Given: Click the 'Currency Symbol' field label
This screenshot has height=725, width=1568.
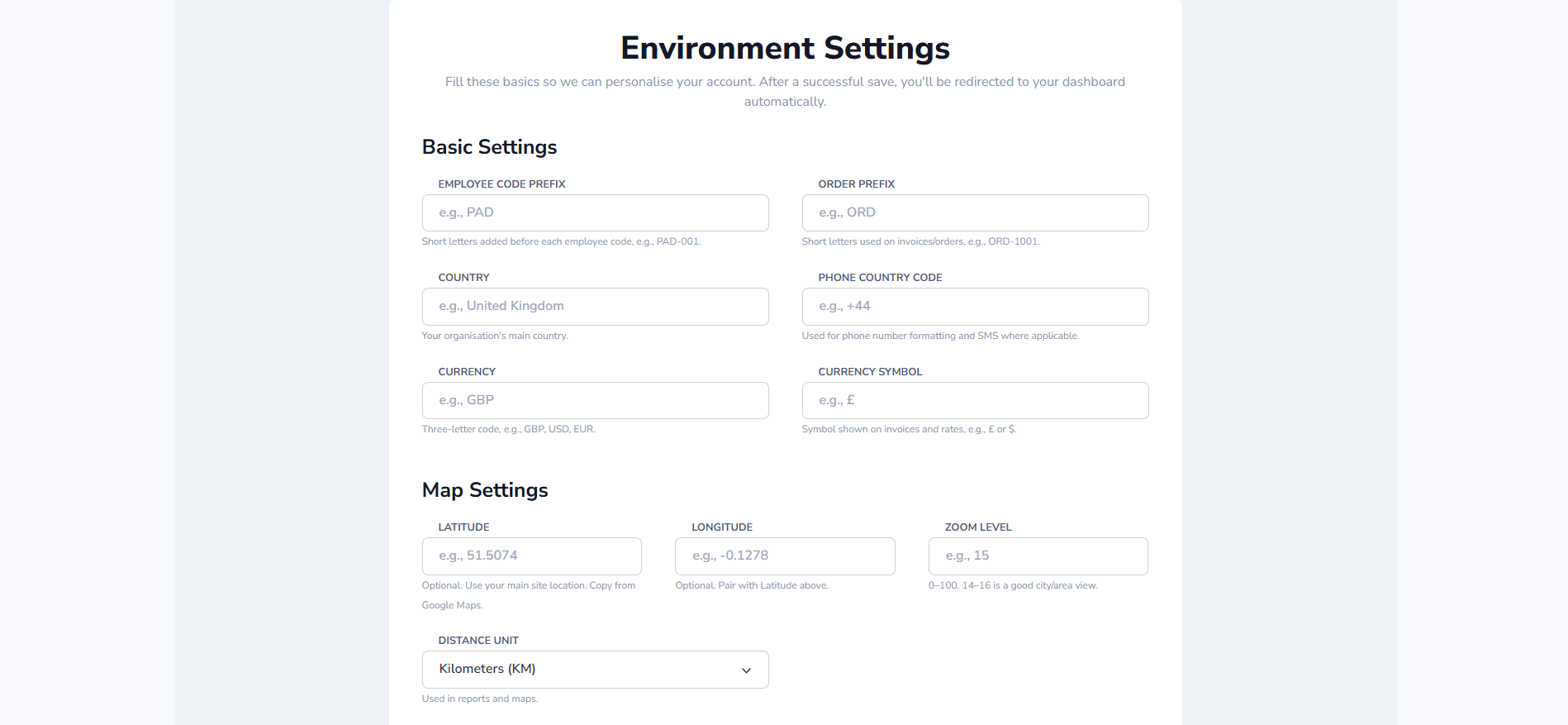Looking at the screenshot, I should pos(870,371).
